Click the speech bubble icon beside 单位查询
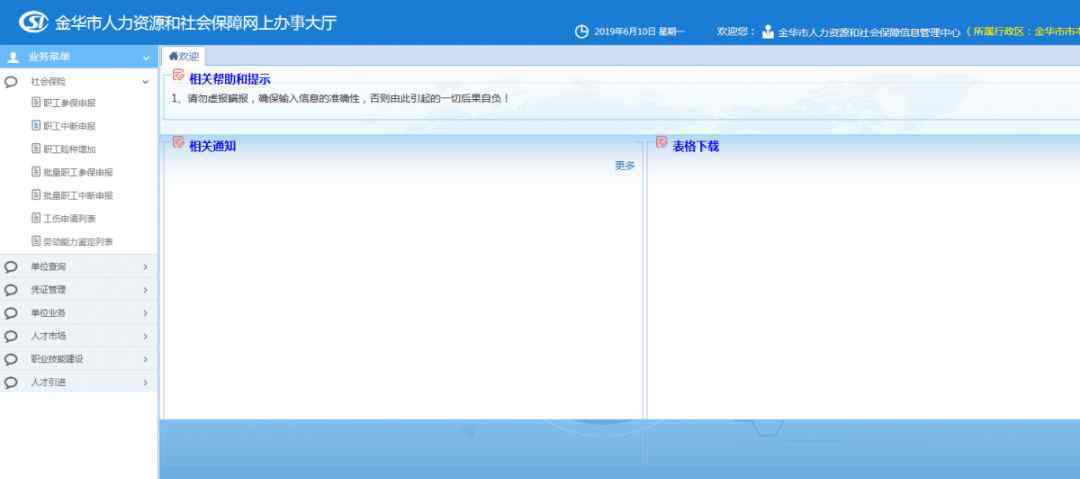1080x479 pixels. point(11,267)
